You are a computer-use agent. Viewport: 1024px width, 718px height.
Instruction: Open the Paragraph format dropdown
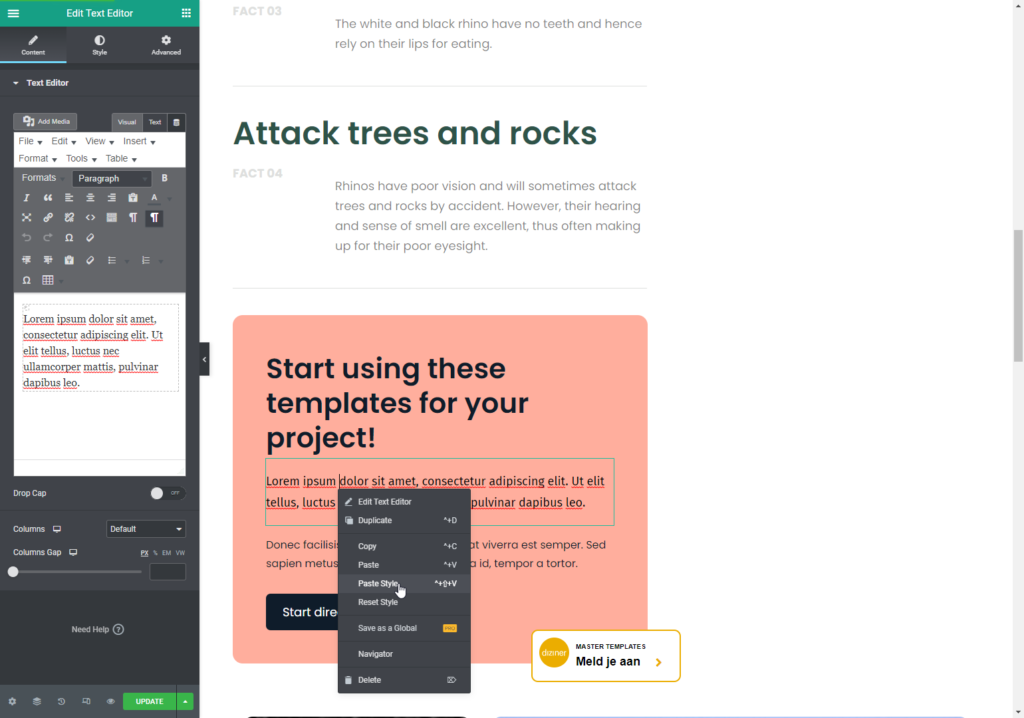click(x=111, y=178)
